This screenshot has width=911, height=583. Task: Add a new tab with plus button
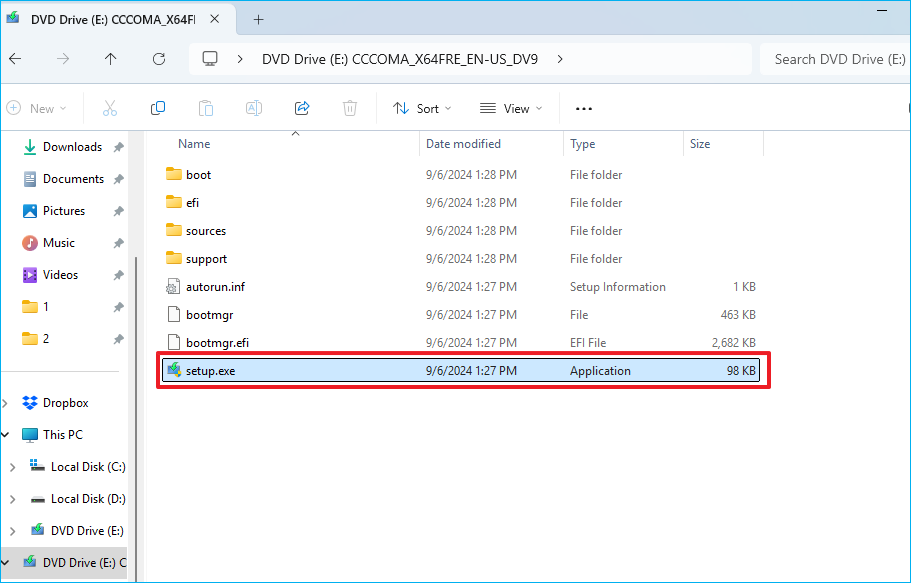(259, 19)
